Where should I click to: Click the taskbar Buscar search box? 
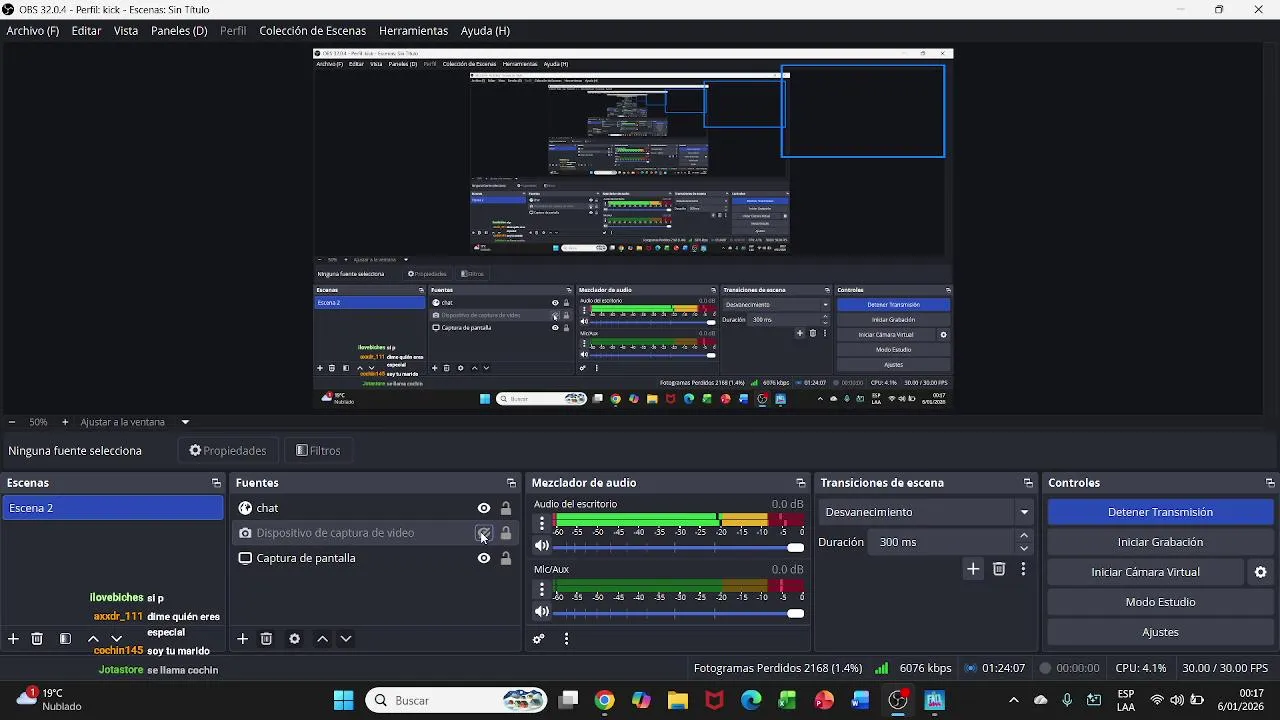click(458, 700)
